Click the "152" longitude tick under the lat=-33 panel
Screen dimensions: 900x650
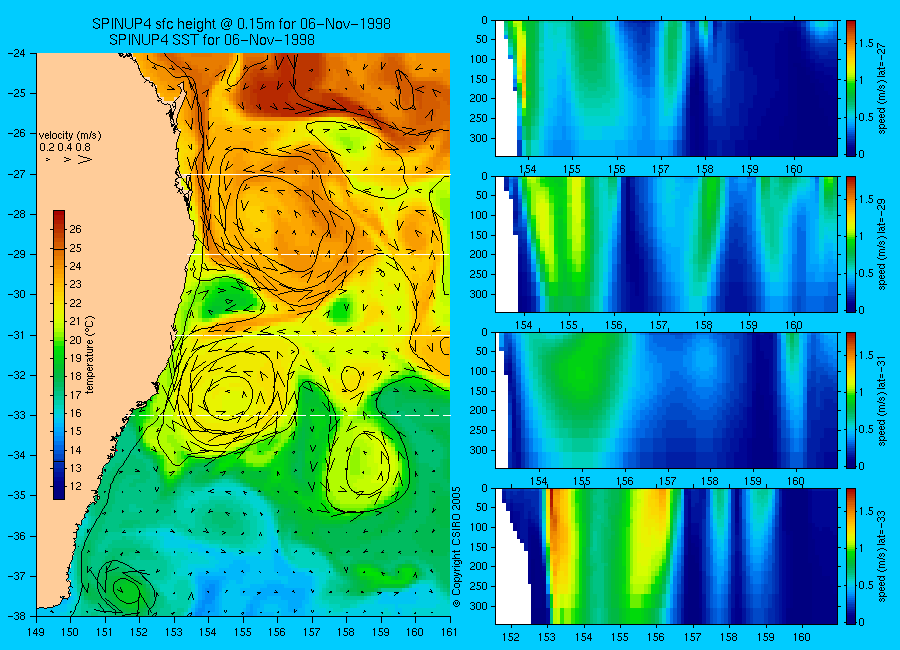pyautogui.click(x=510, y=637)
